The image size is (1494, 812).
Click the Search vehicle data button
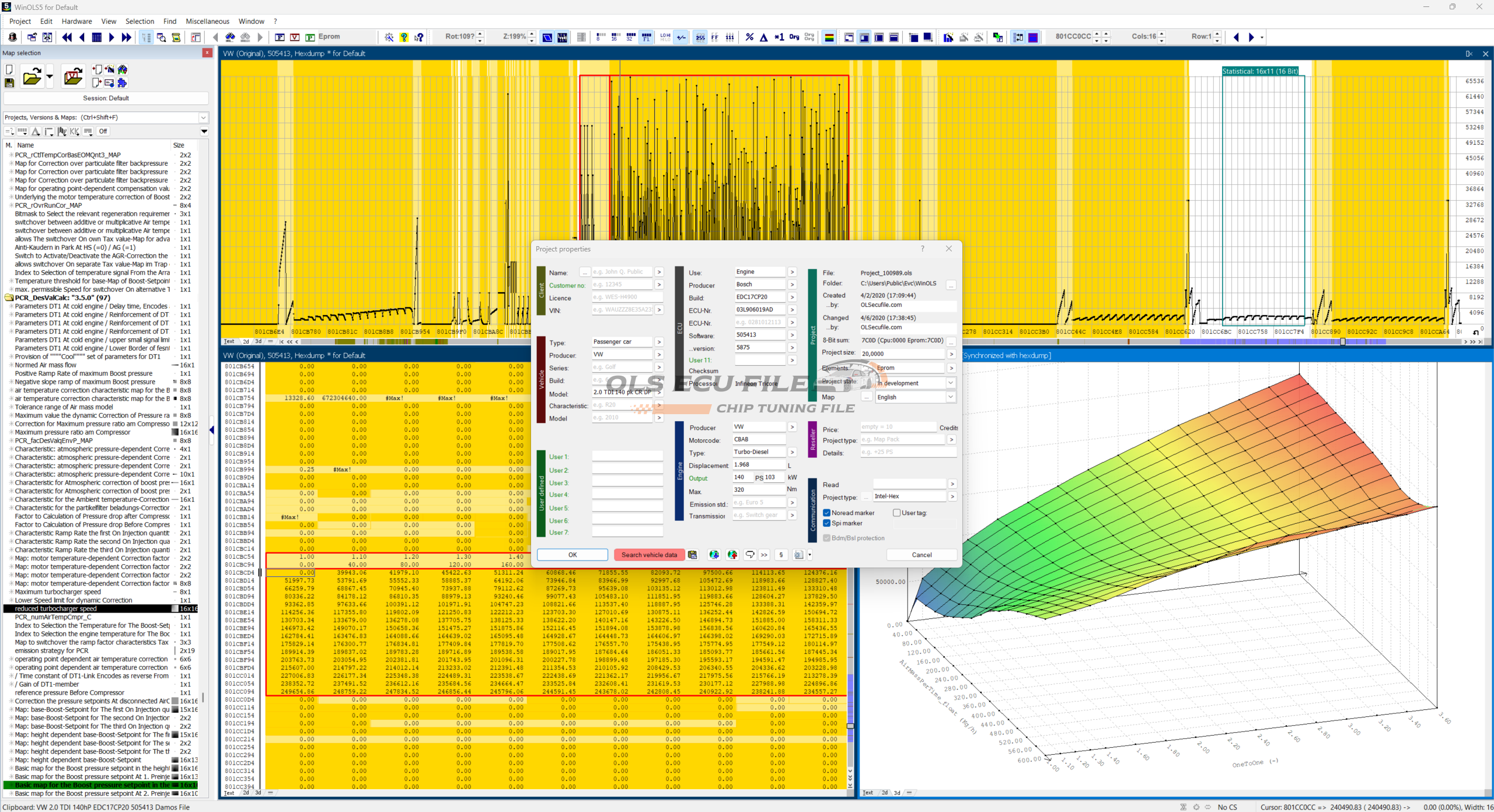pyautogui.click(x=649, y=555)
